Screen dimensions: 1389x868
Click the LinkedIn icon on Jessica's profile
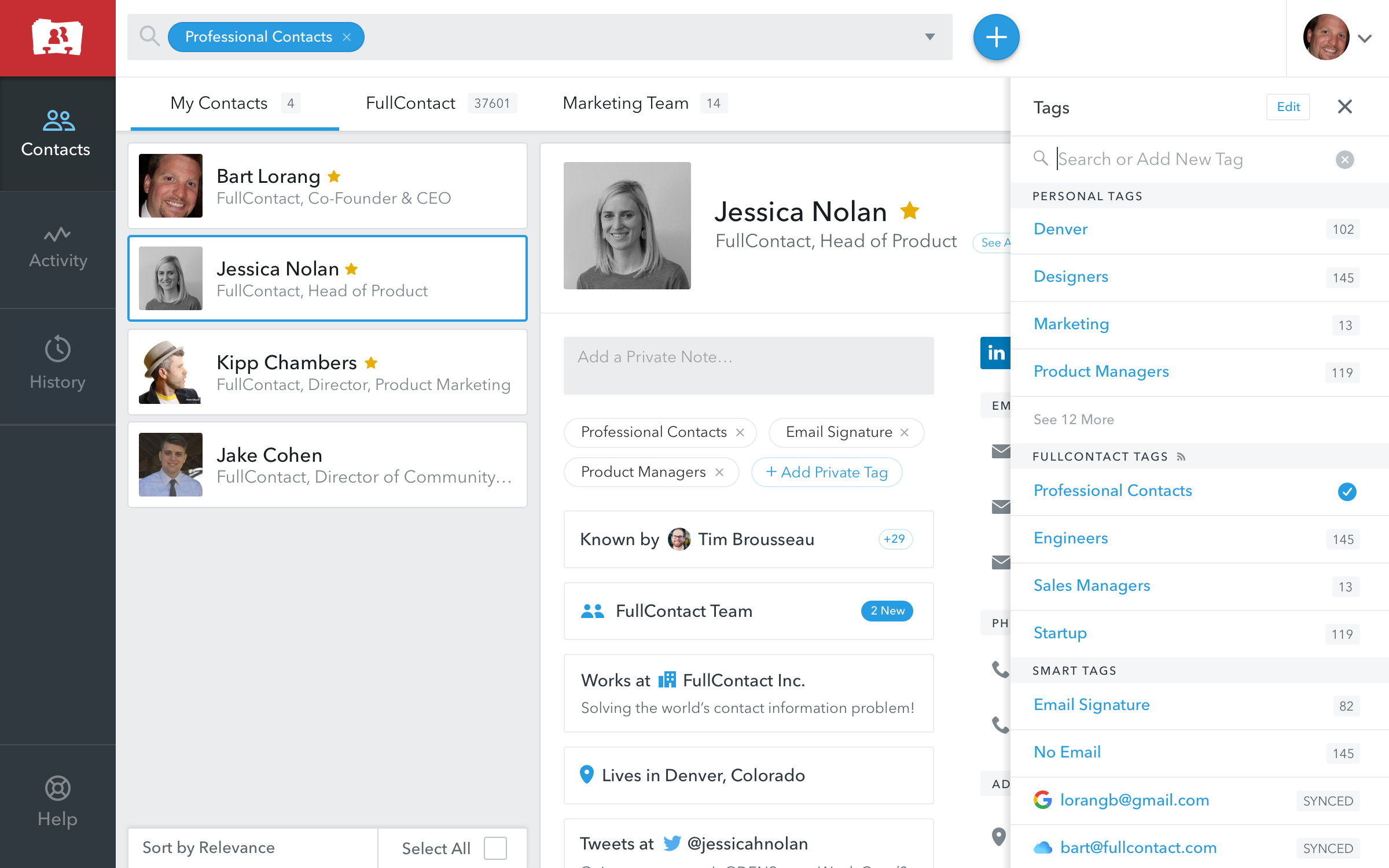coord(995,352)
